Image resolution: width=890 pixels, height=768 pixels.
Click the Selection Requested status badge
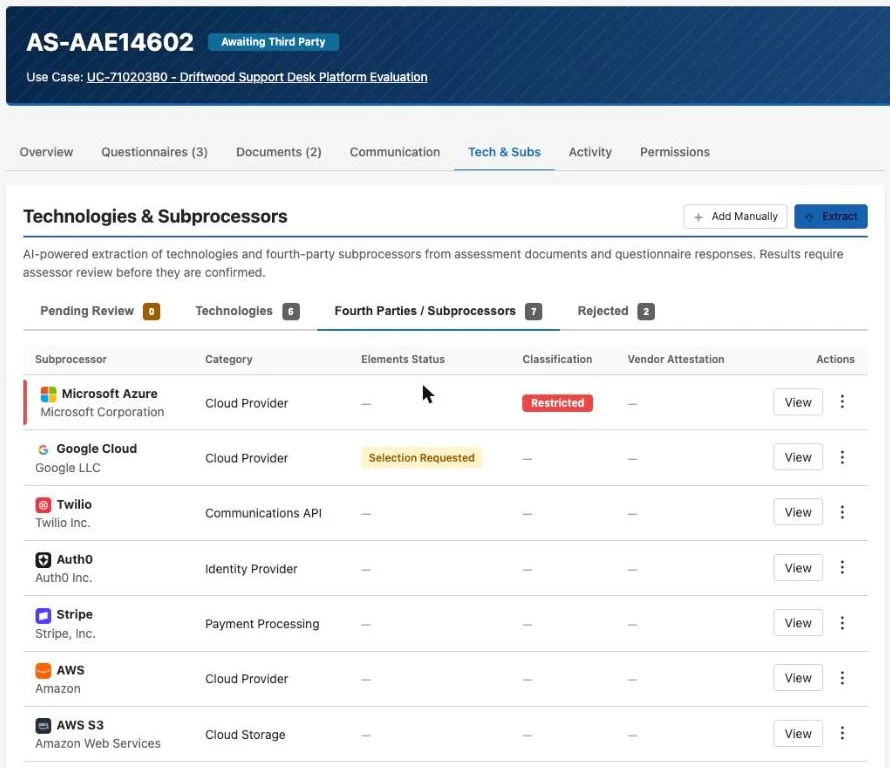point(421,458)
